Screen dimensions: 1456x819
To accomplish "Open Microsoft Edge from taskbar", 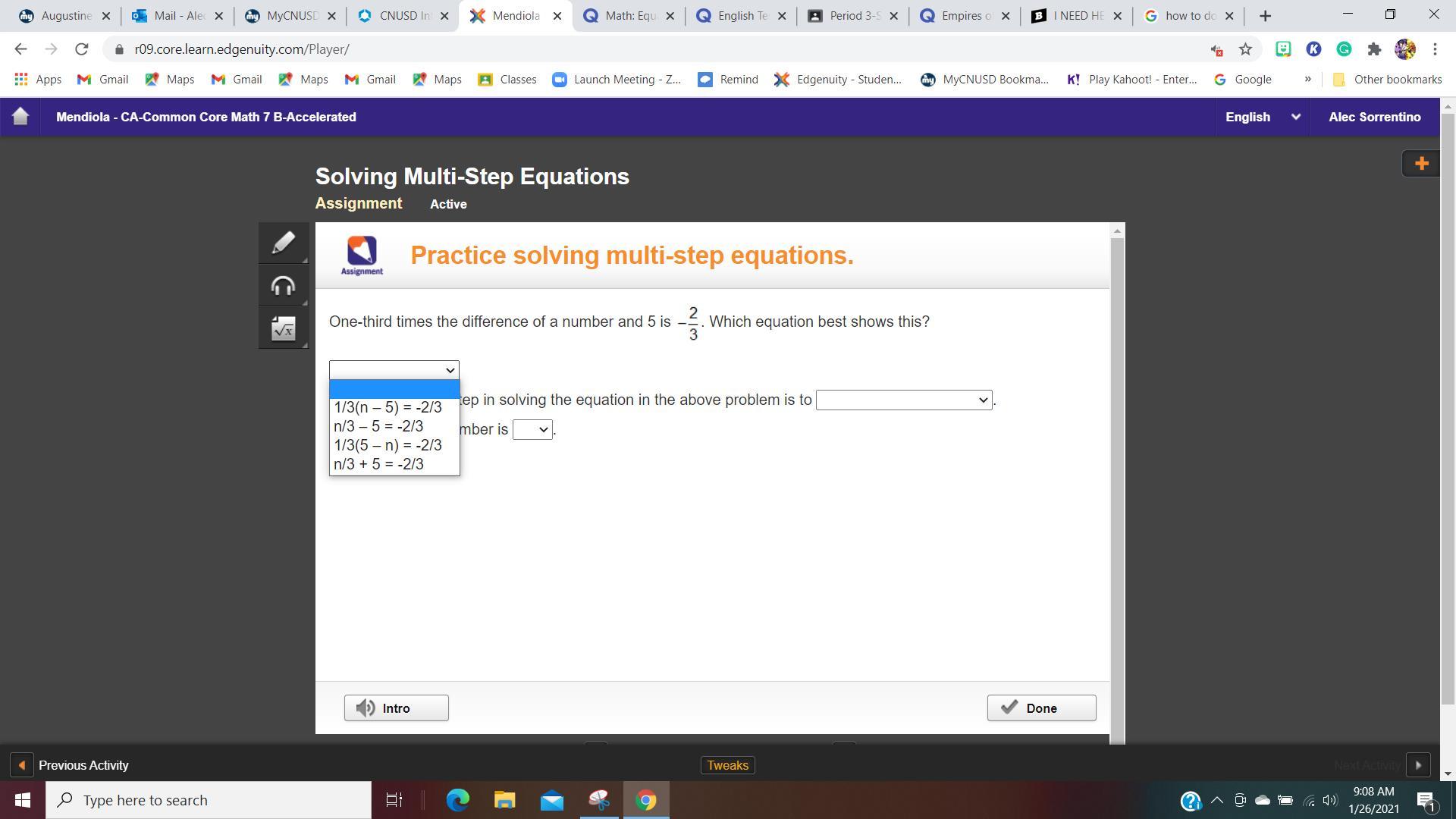I will 457,800.
